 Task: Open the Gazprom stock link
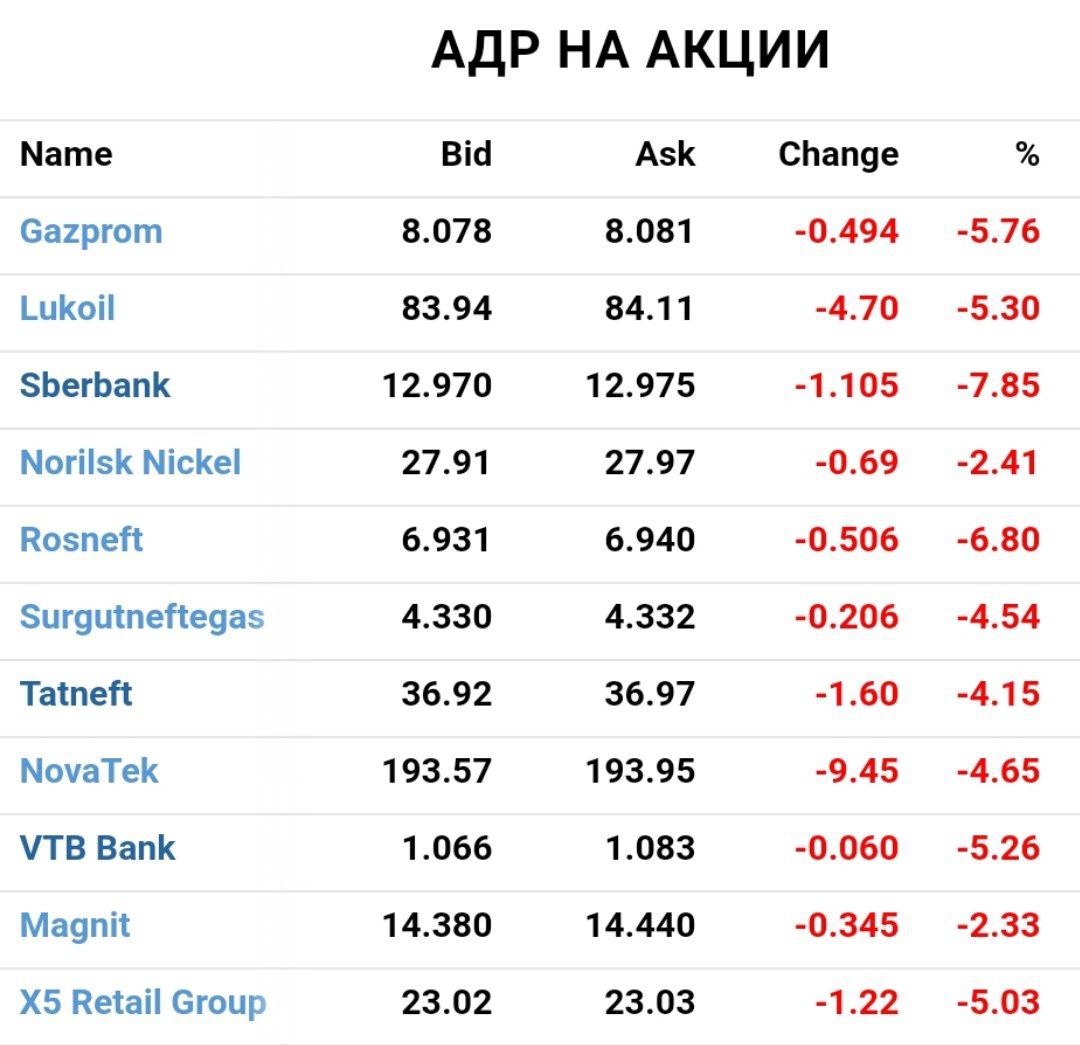pyautogui.click(x=91, y=232)
